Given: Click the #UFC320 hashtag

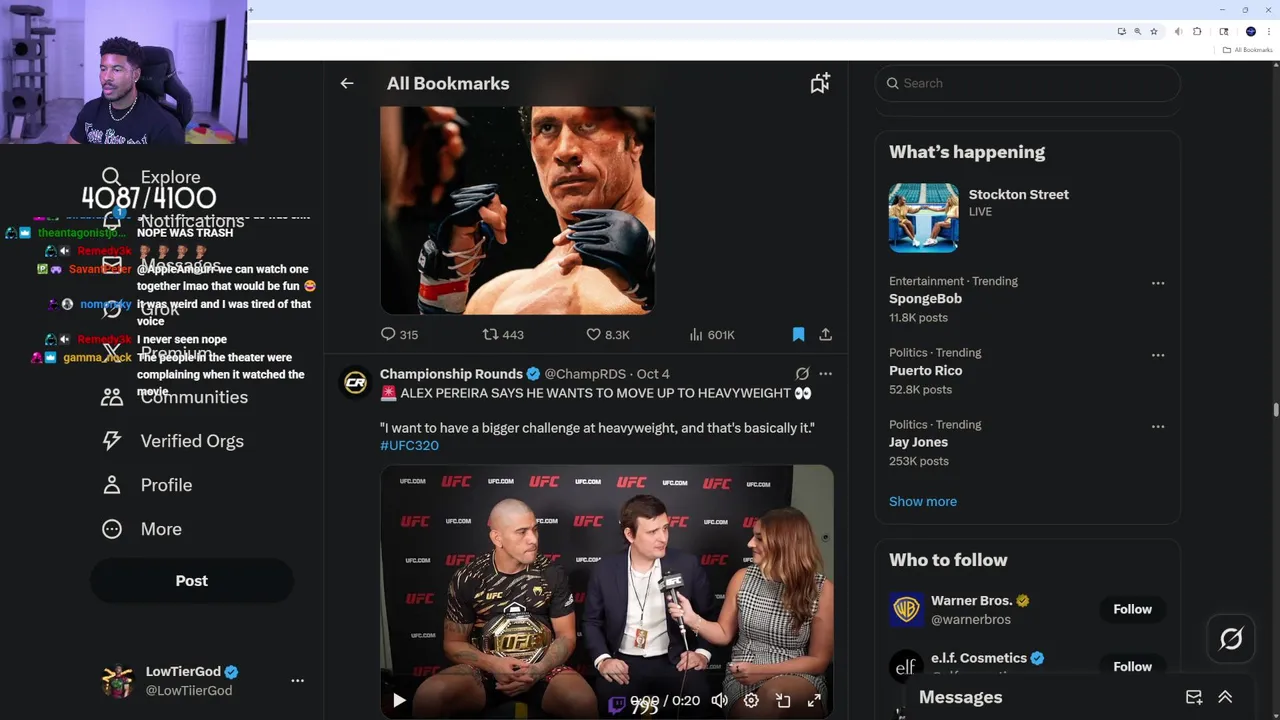Looking at the screenshot, I should point(409,446).
